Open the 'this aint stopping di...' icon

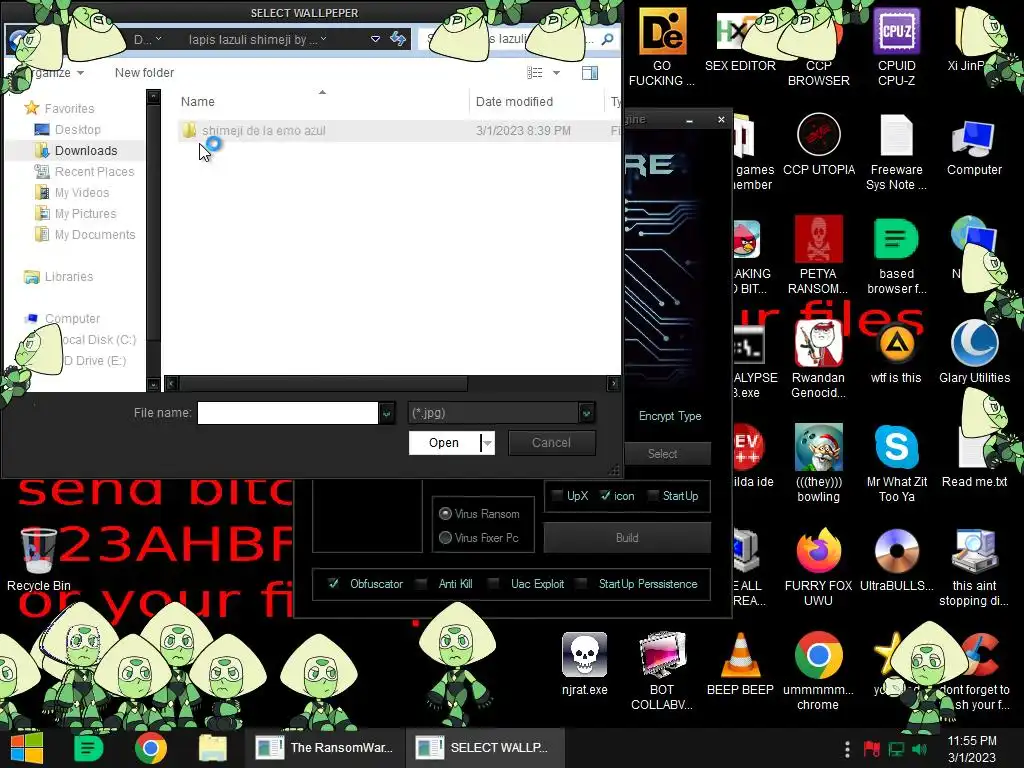pyautogui.click(x=974, y=551)
